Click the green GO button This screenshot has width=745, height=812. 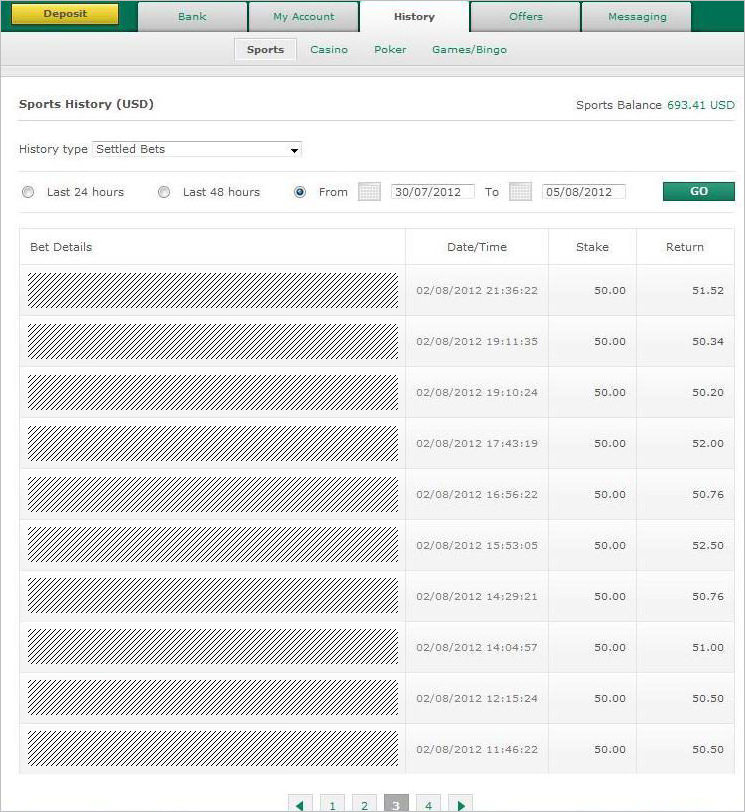[x=698, y=192]
